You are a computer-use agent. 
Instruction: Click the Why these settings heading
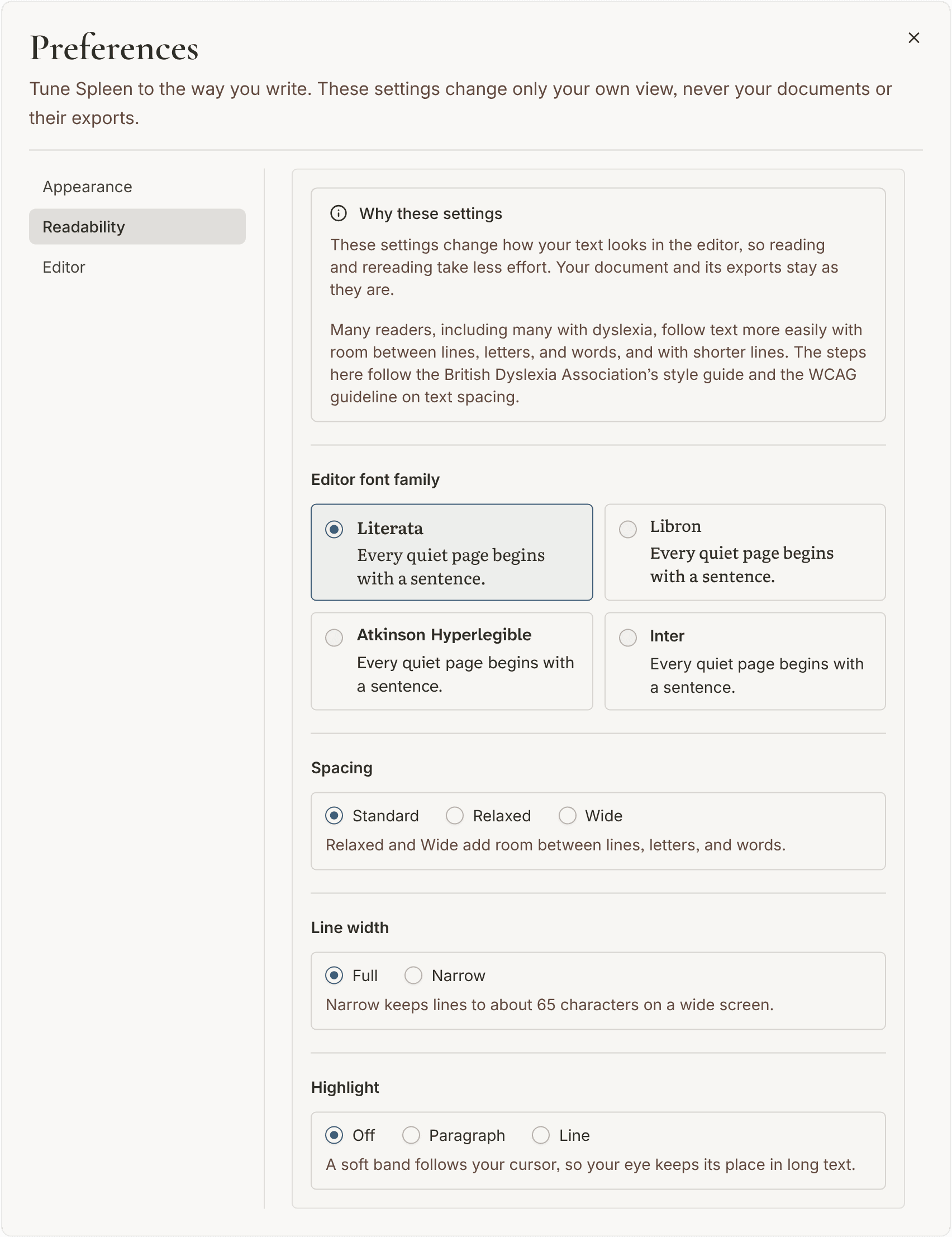tap(430, 213)
